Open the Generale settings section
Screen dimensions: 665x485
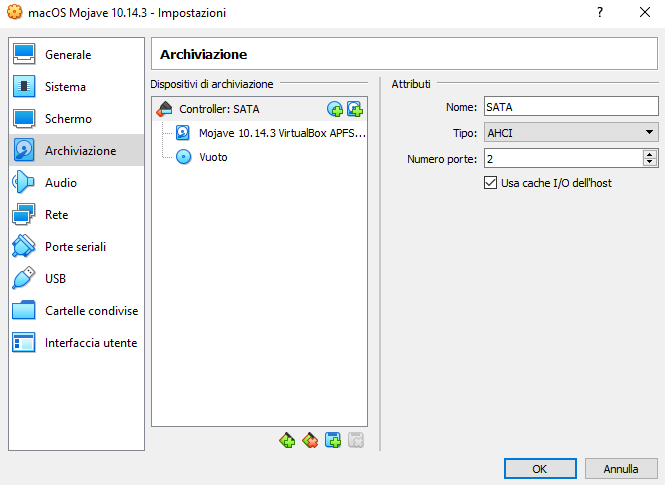pyautogui.click(x=76, y=55)
